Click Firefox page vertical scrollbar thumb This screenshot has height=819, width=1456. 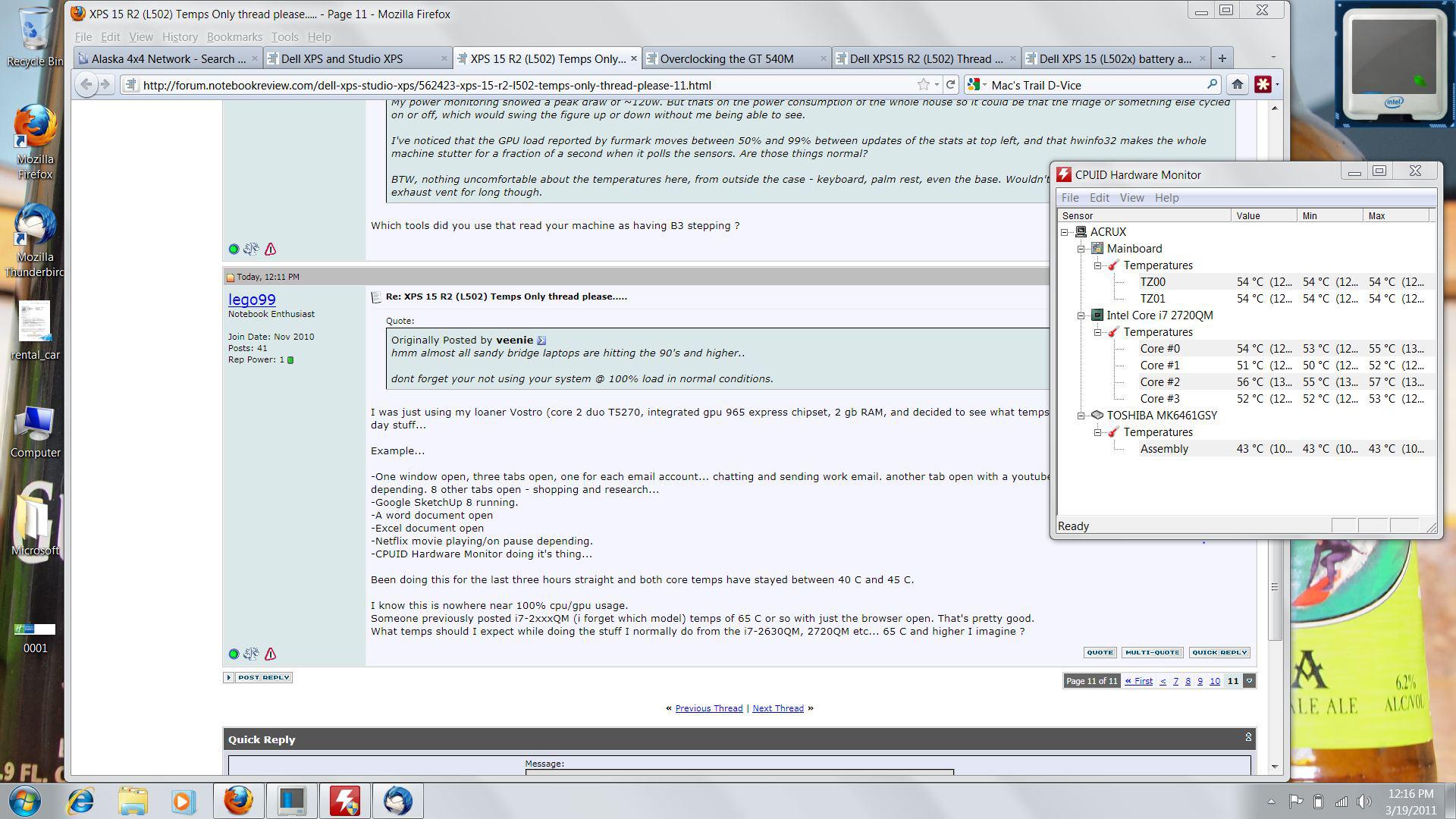1274,588
